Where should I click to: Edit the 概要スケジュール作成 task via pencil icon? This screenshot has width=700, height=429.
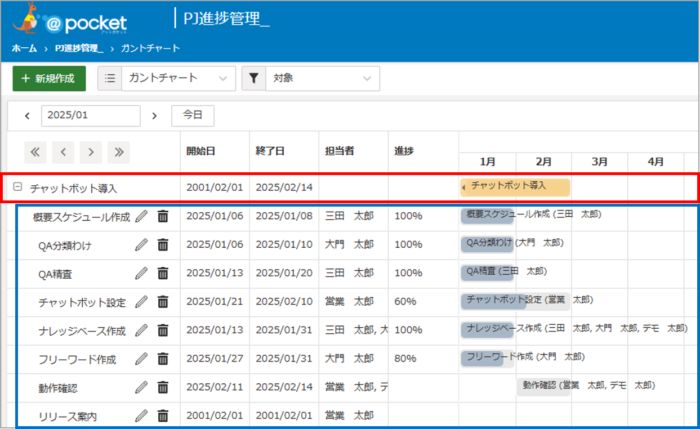(142, 216)
